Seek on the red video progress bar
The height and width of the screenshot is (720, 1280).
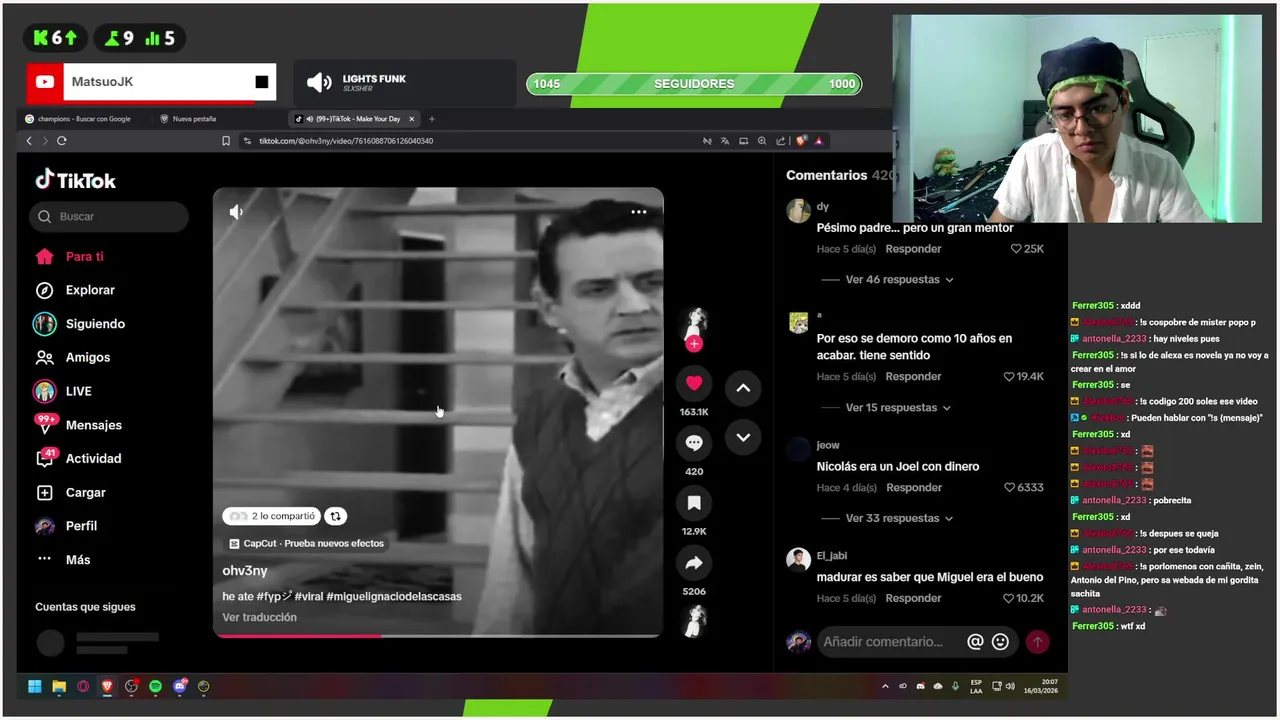pos(438,635)
